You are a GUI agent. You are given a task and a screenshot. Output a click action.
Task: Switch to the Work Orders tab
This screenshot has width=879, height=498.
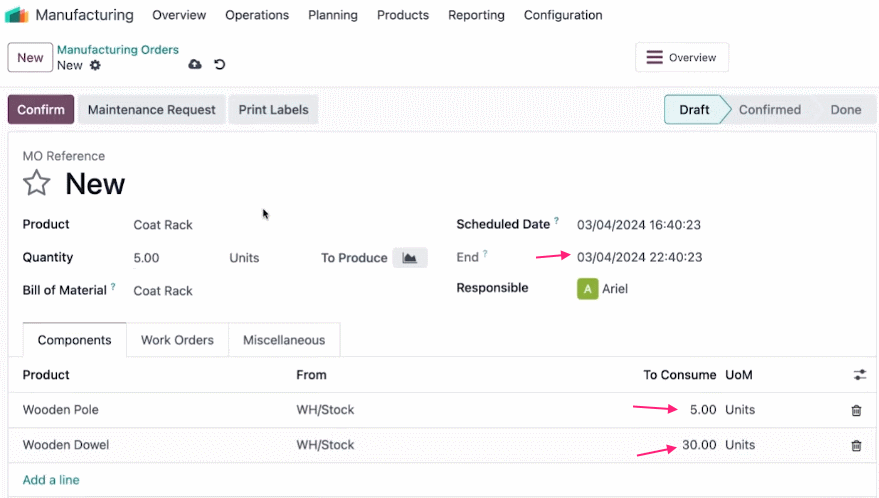pos(177,340)
